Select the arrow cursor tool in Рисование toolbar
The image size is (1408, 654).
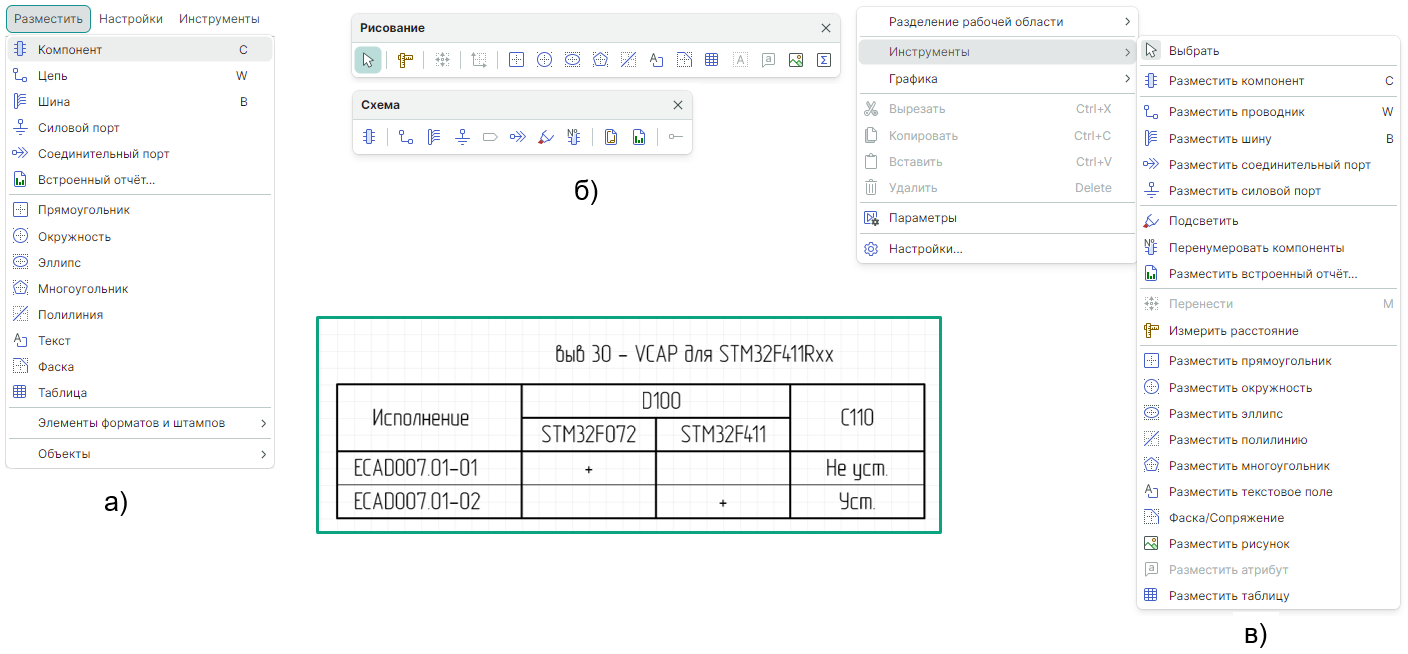coord(368,60)
